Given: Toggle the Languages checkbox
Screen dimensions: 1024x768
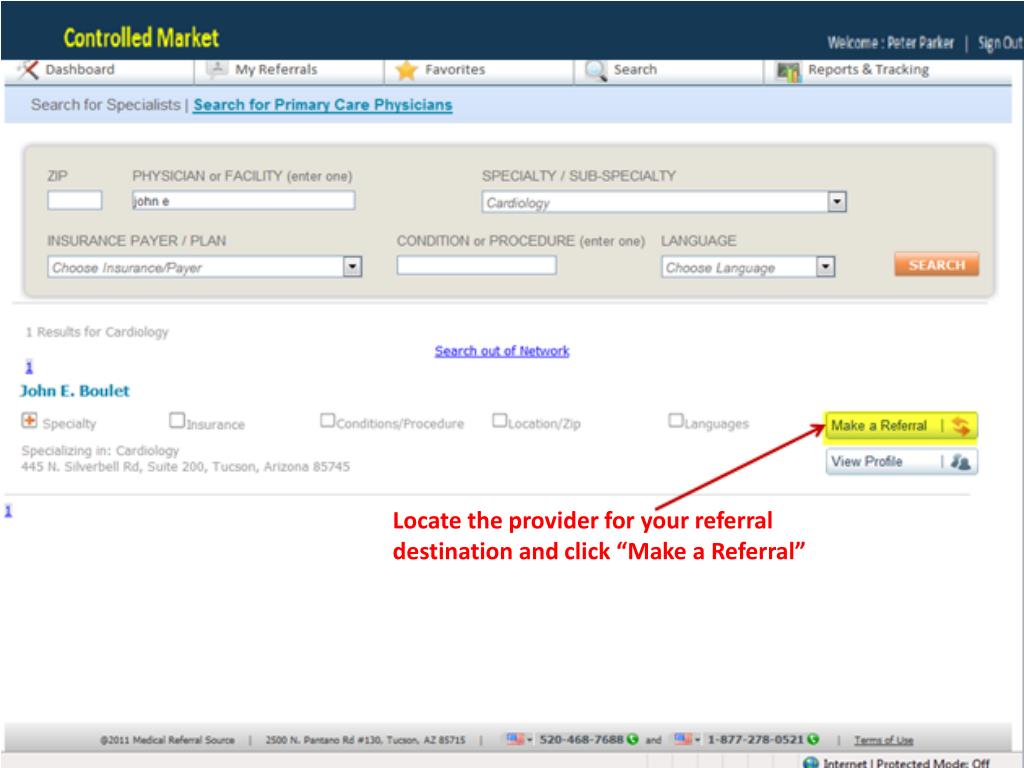Looking at the screenshot, I should [x=676, y=420].
